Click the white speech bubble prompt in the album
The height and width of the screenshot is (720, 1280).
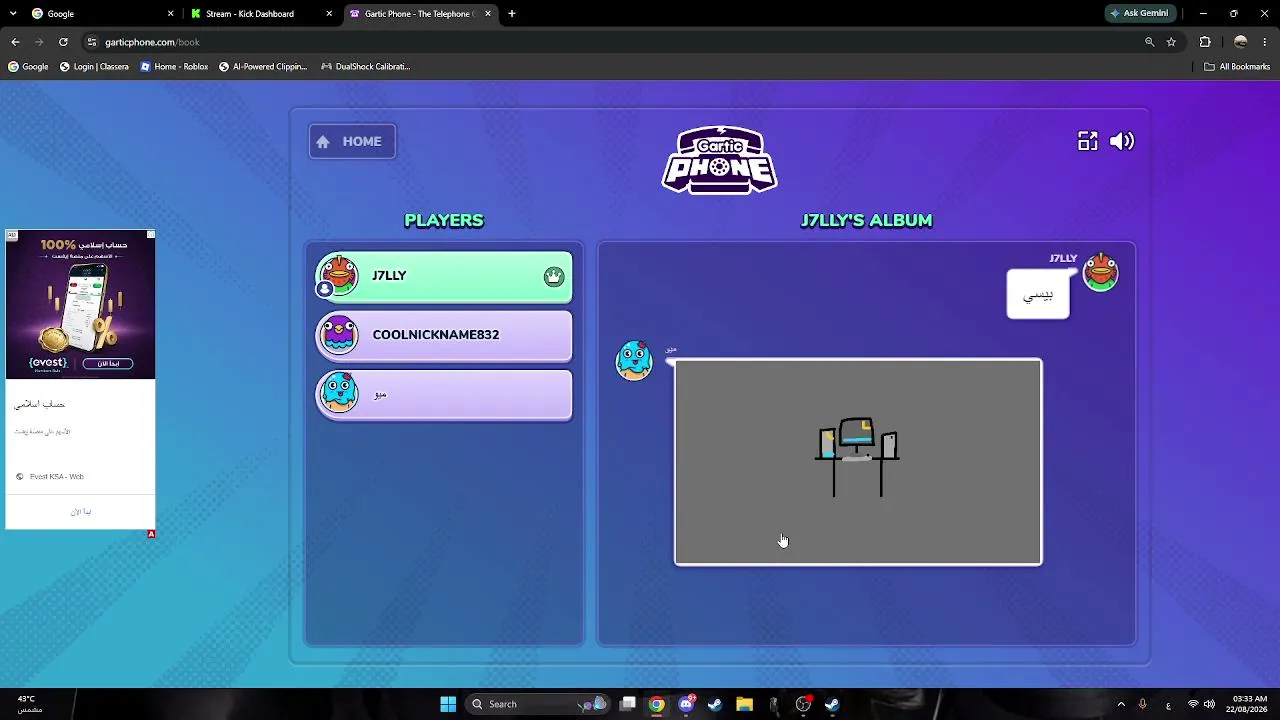click(1038, 295)
